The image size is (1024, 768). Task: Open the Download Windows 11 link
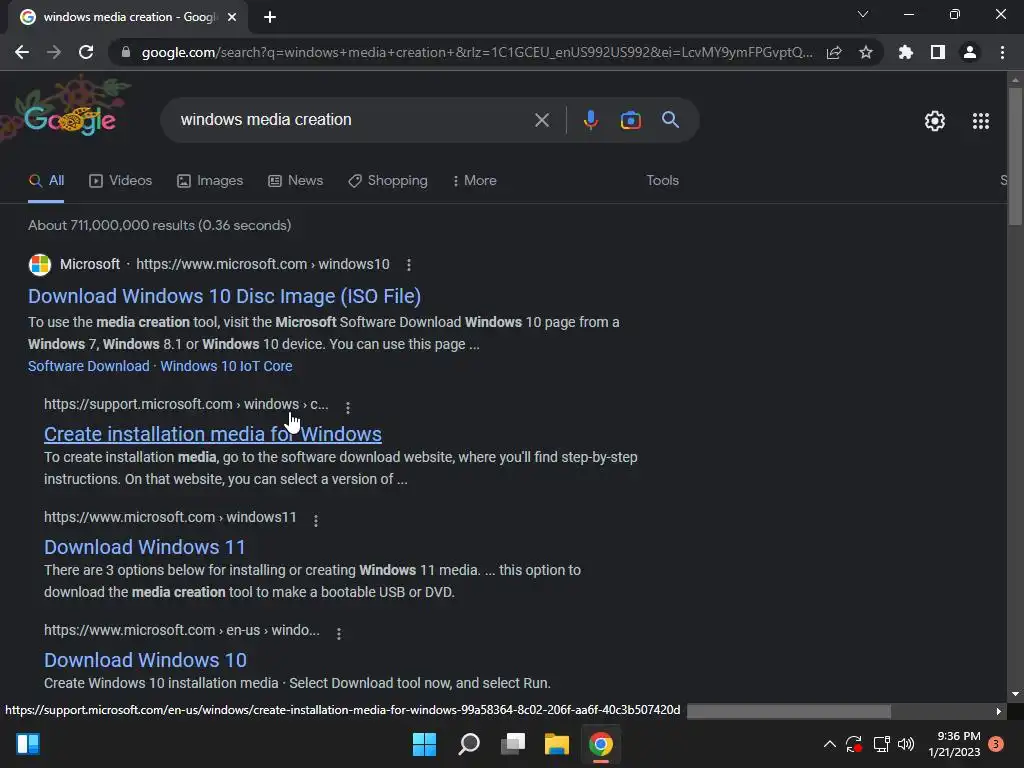click(145, 547)
